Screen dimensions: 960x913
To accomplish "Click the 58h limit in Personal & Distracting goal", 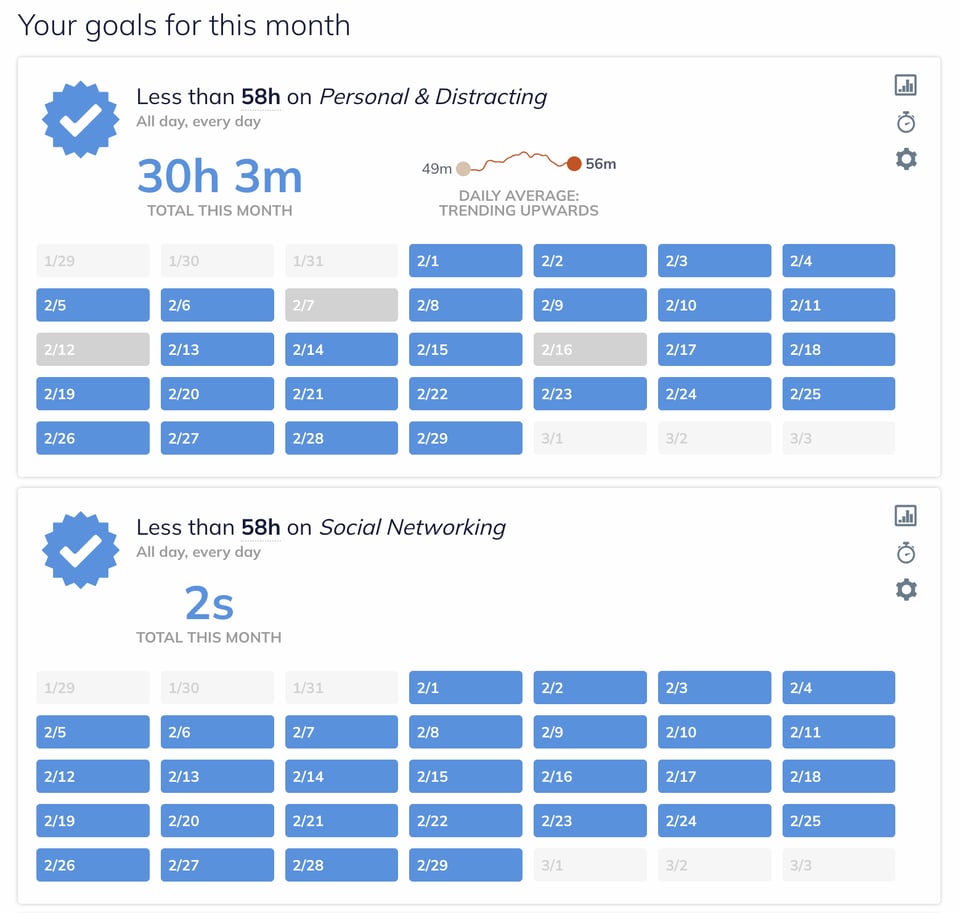I will (260, 97).
